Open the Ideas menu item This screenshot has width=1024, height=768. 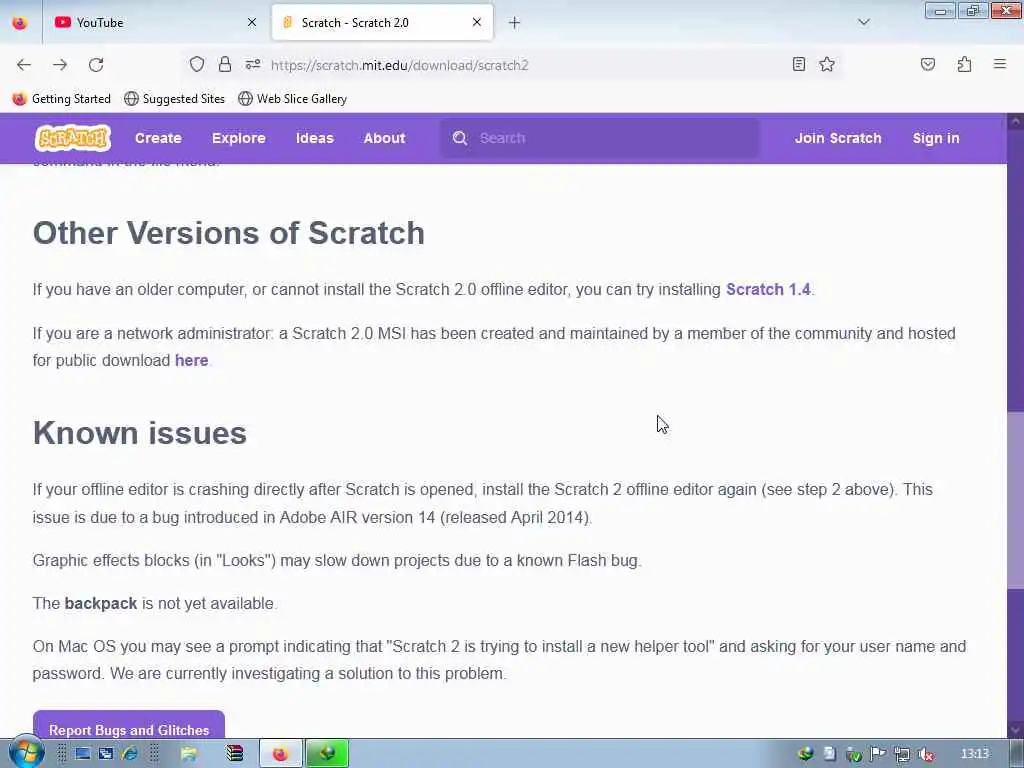point(315,138)
